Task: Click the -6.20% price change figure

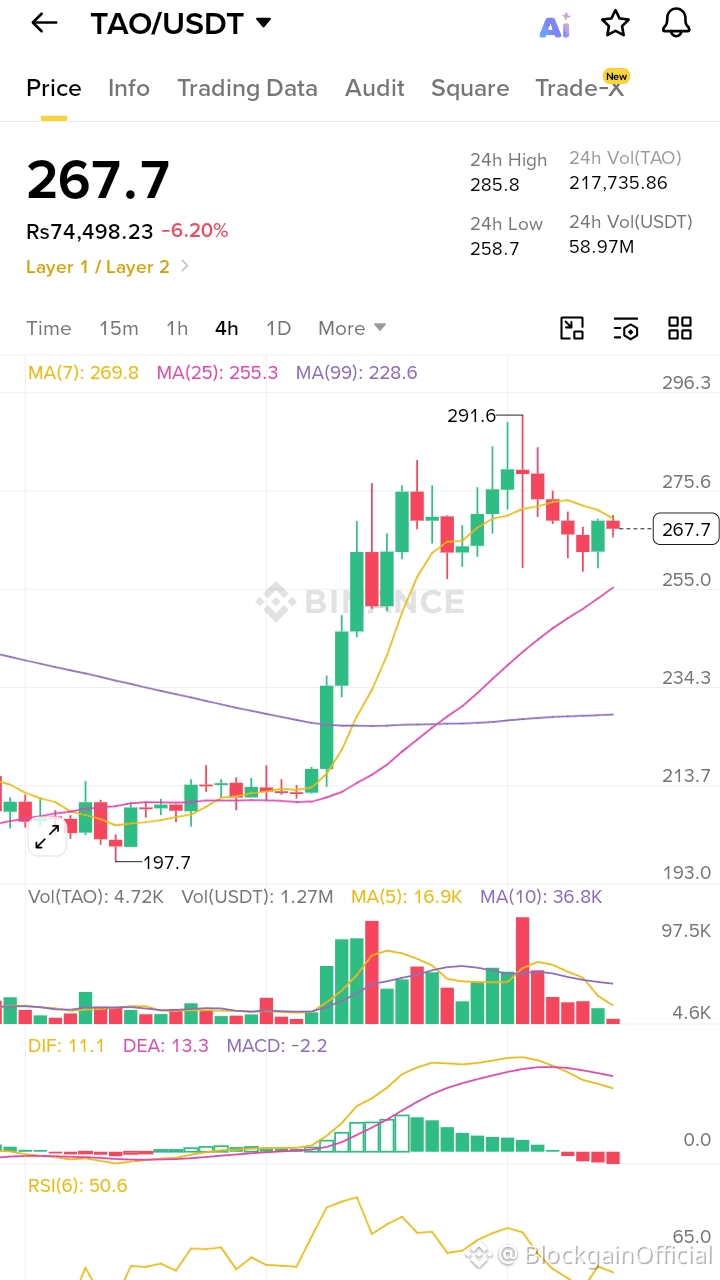Action: (195, 231)
